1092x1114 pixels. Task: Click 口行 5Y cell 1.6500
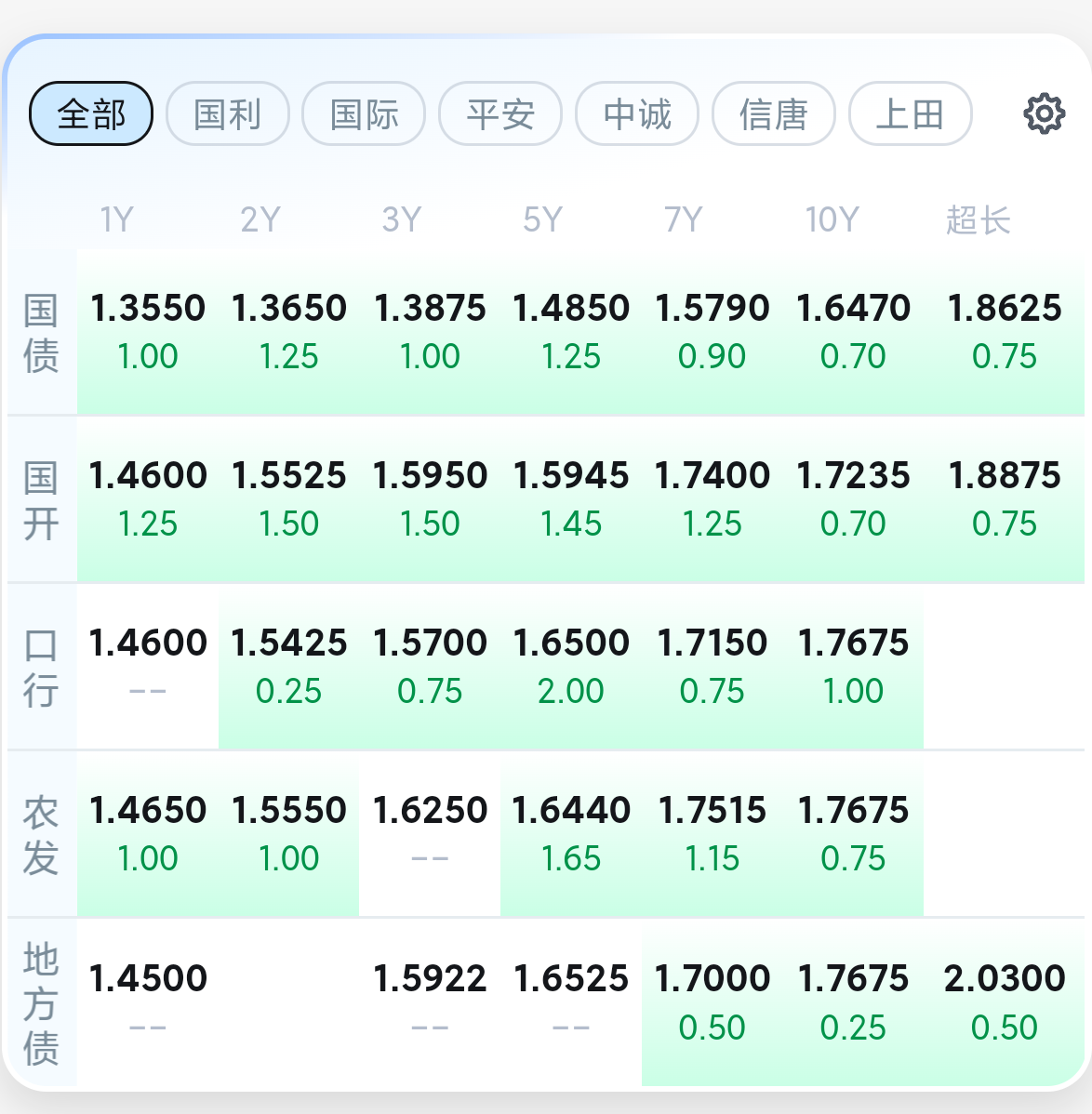click(571, 667)
